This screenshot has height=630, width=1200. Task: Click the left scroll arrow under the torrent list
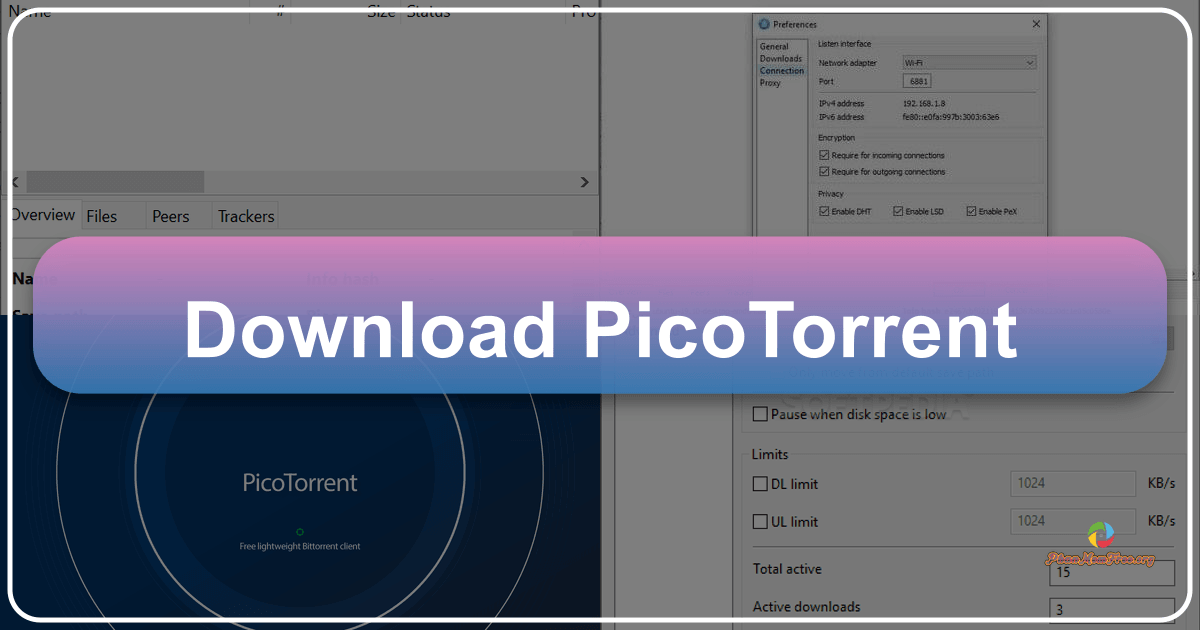[x=15, y=182]
